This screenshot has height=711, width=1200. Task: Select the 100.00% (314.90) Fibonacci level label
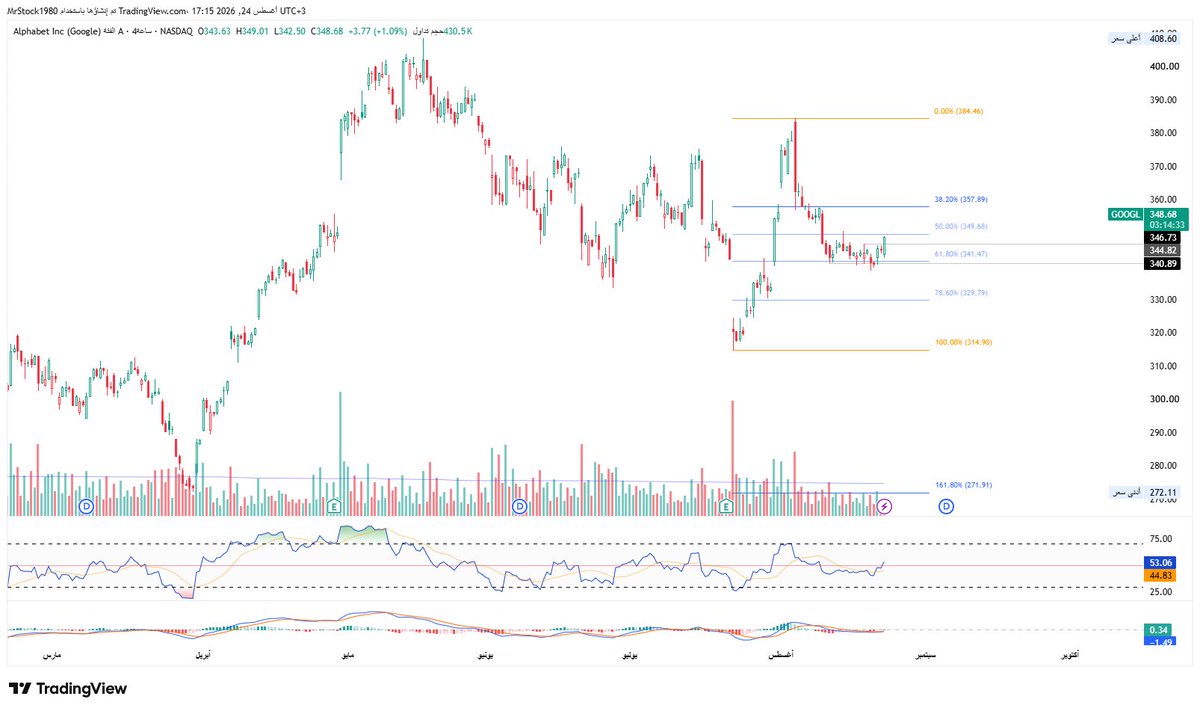pos(962,342)
